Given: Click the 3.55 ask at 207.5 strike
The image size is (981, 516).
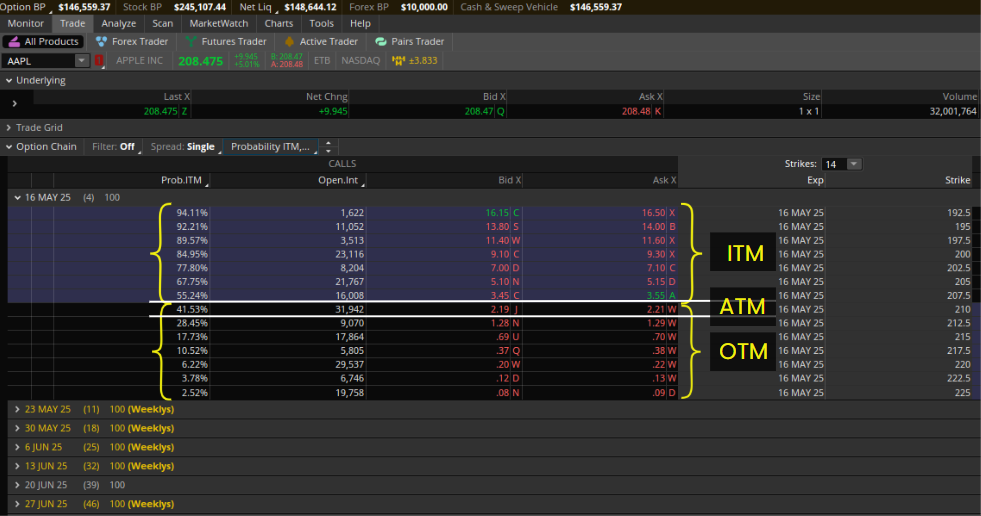Looking at the screenshot, I should [656, 295].
